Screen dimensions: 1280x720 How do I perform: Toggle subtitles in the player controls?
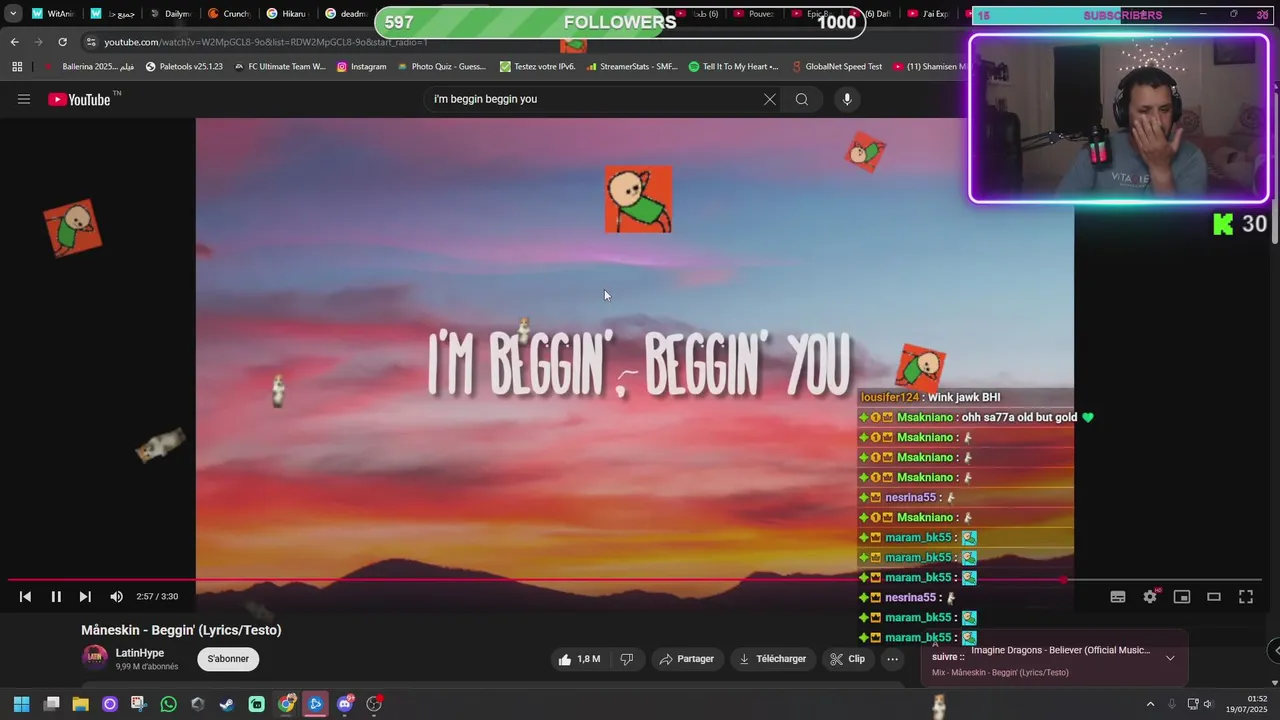click(x=1118, y=597)
